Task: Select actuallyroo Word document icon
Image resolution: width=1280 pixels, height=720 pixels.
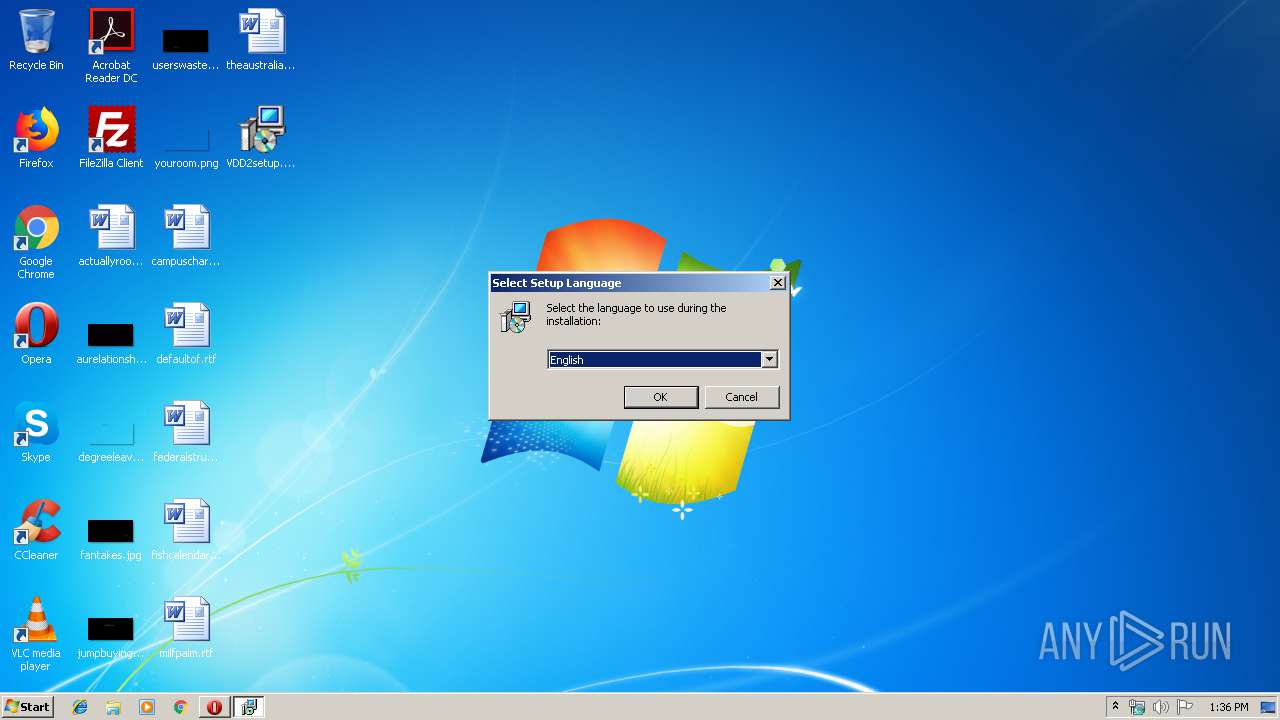Action: click(x=111, y=236)
